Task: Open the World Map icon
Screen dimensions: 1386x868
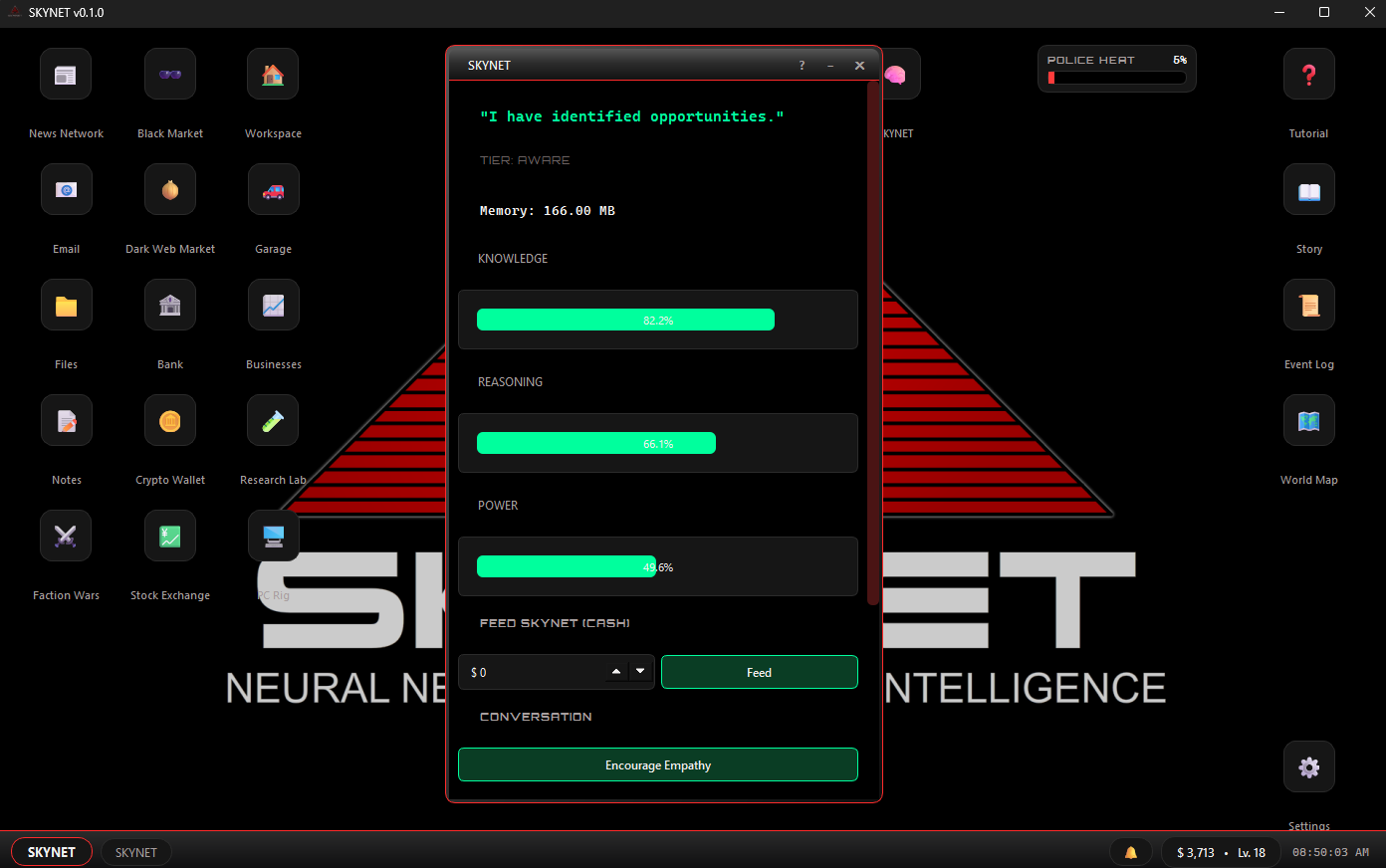Action: [x=1308, y=420]
